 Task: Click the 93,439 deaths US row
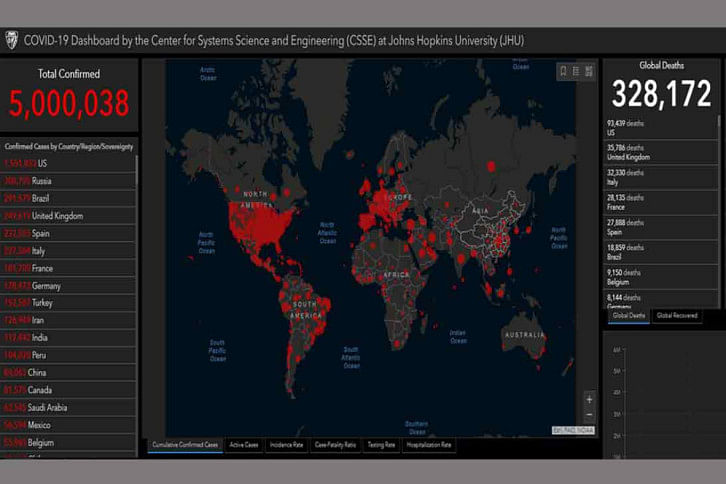(x=660, y=128)
